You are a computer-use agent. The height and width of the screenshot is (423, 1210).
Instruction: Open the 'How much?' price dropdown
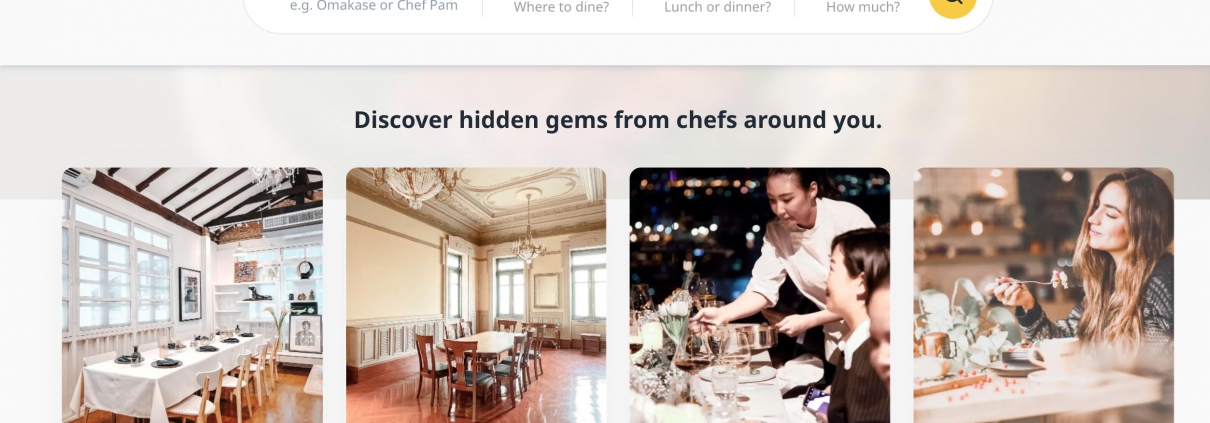[862, 7]
